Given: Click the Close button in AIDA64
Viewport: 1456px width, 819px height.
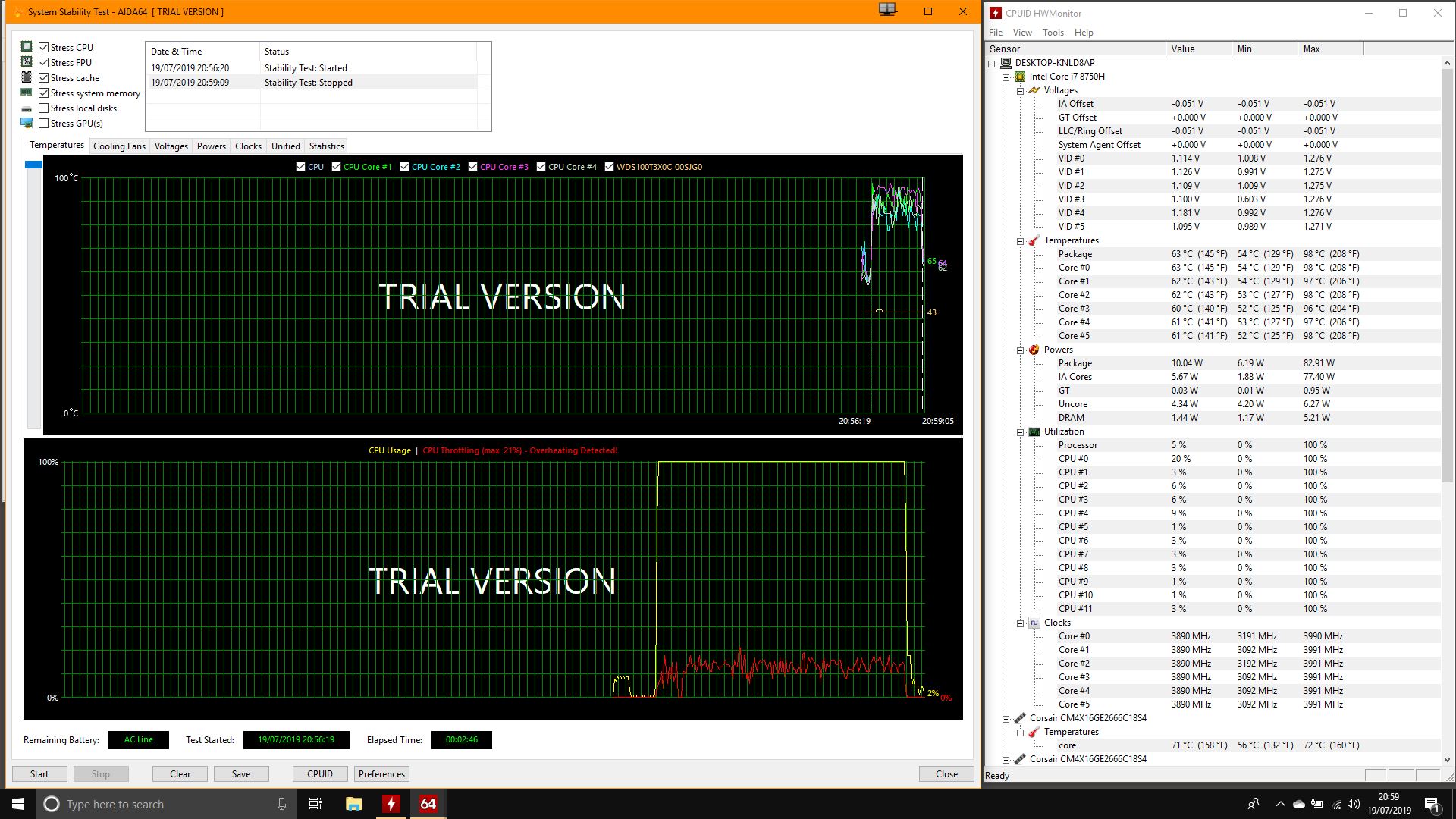Looking at the screenshot, I should pyautogui.click(x=946, y=774).
